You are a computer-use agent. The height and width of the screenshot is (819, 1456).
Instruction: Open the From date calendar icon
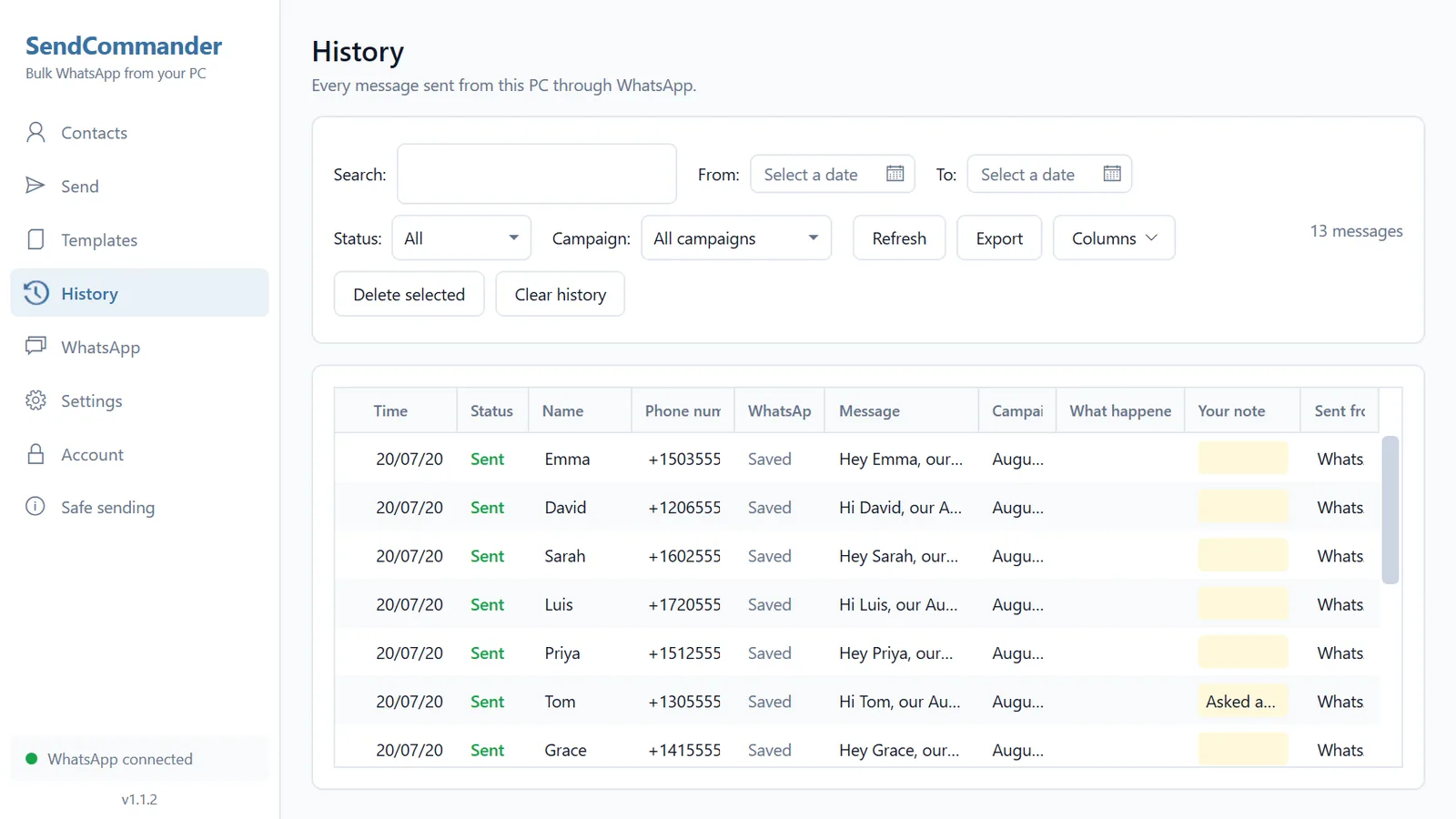point(895,174)
